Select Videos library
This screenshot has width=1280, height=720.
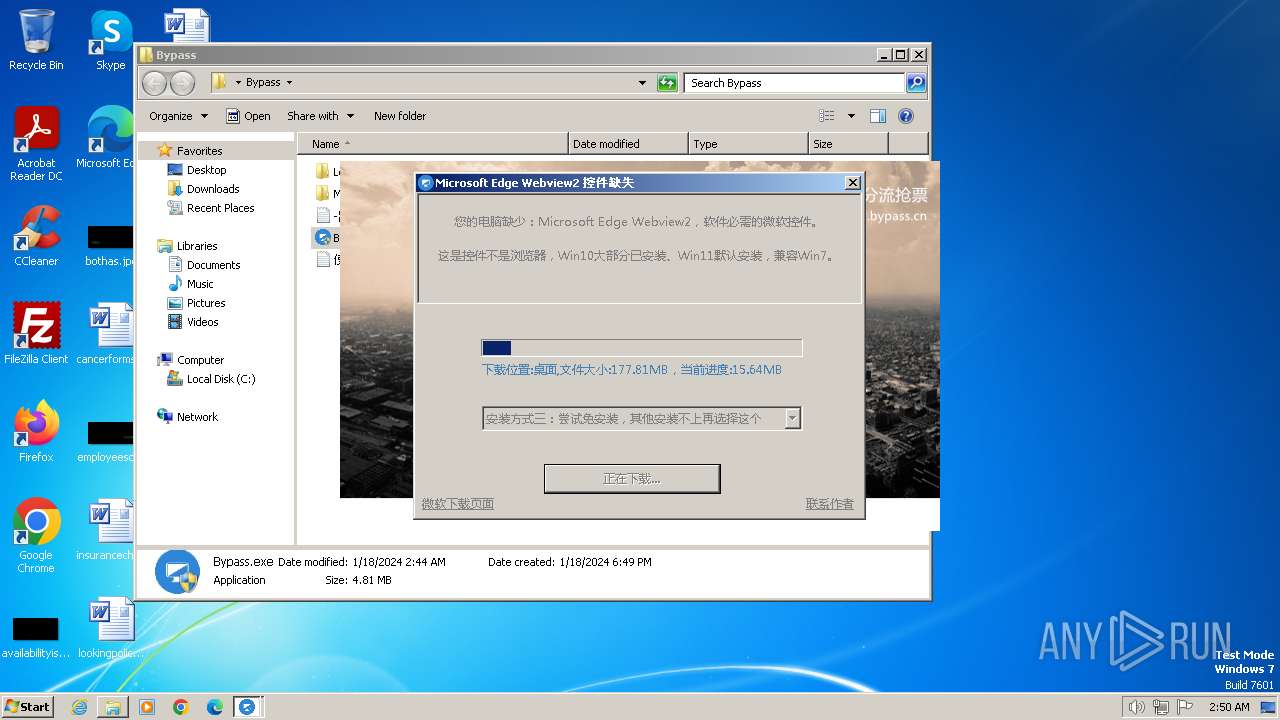[x=202, y=322]
